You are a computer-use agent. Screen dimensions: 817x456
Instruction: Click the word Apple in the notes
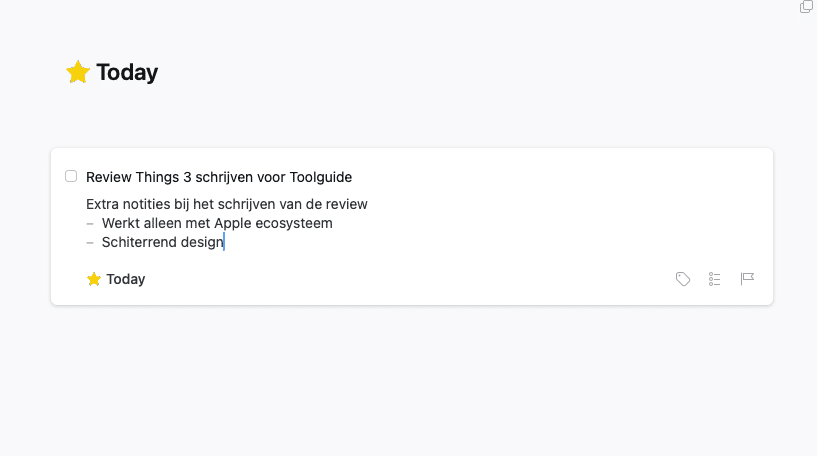(x=233, y=224)
